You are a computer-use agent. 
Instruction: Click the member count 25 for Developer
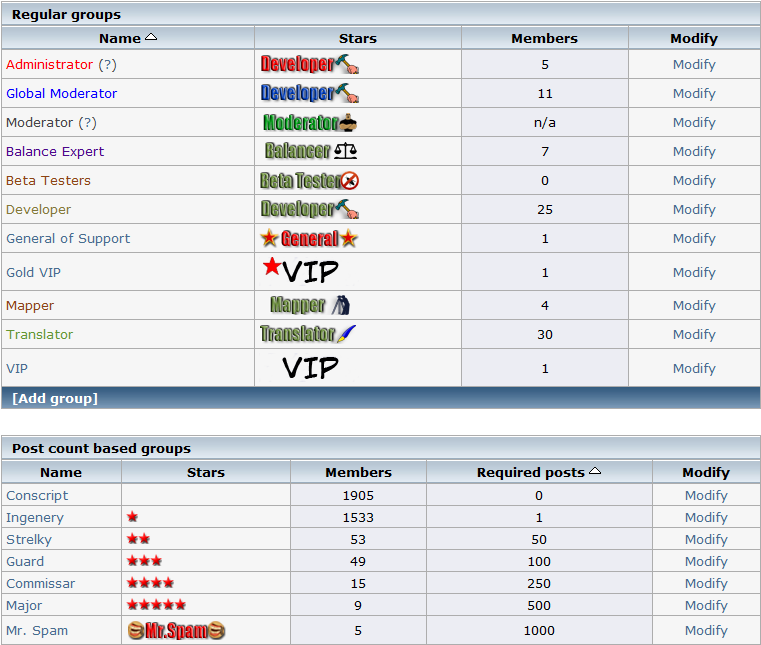click(545, 210)
